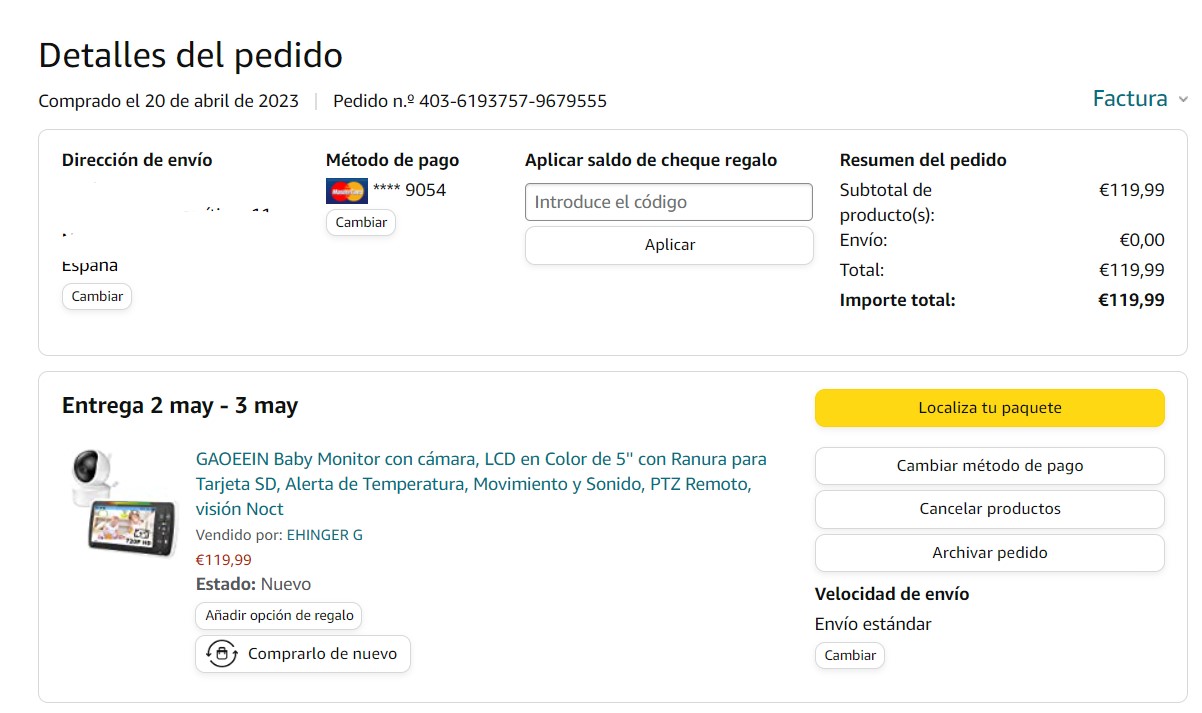This screenshot has height=713, width=1202.
Task: Click Cancelar productos button
Action: point(989,509)
